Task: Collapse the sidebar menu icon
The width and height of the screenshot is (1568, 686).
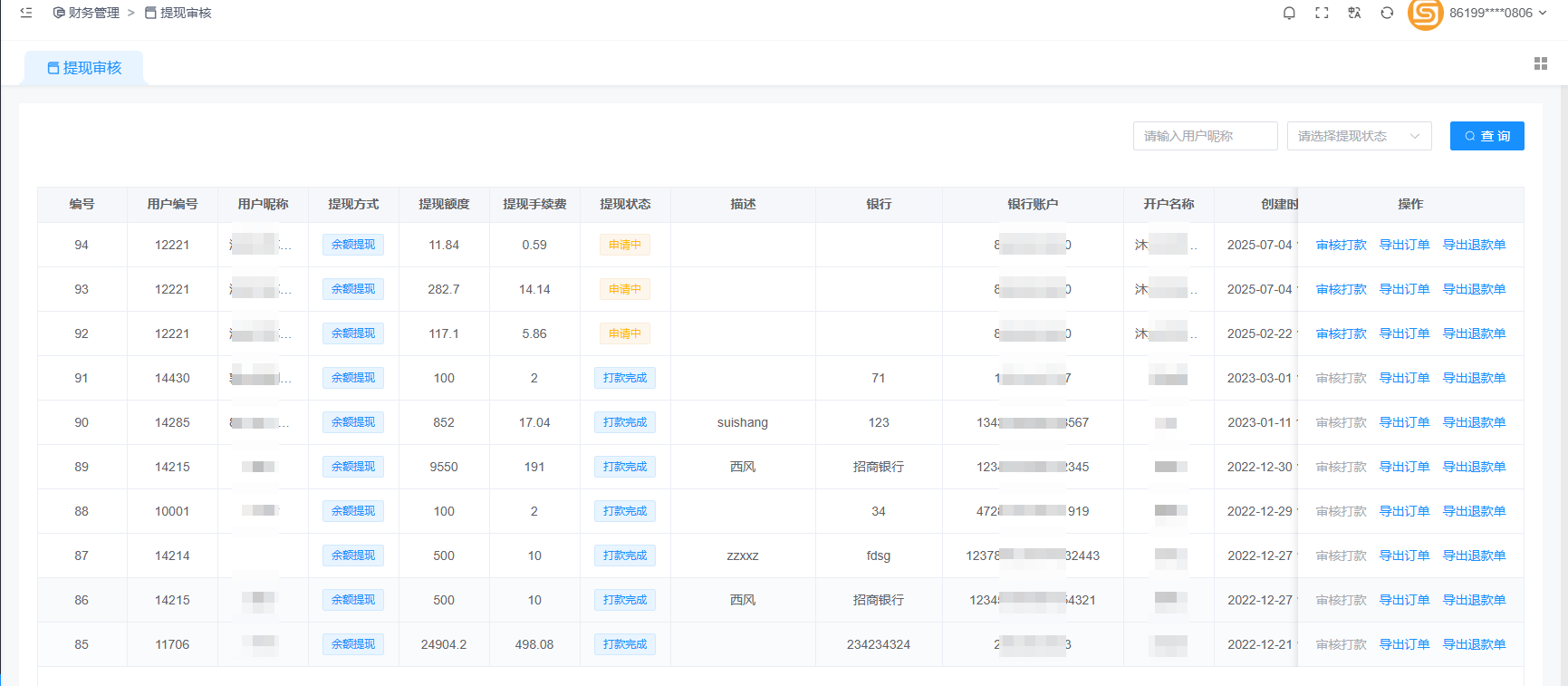Action: (26, 13)
